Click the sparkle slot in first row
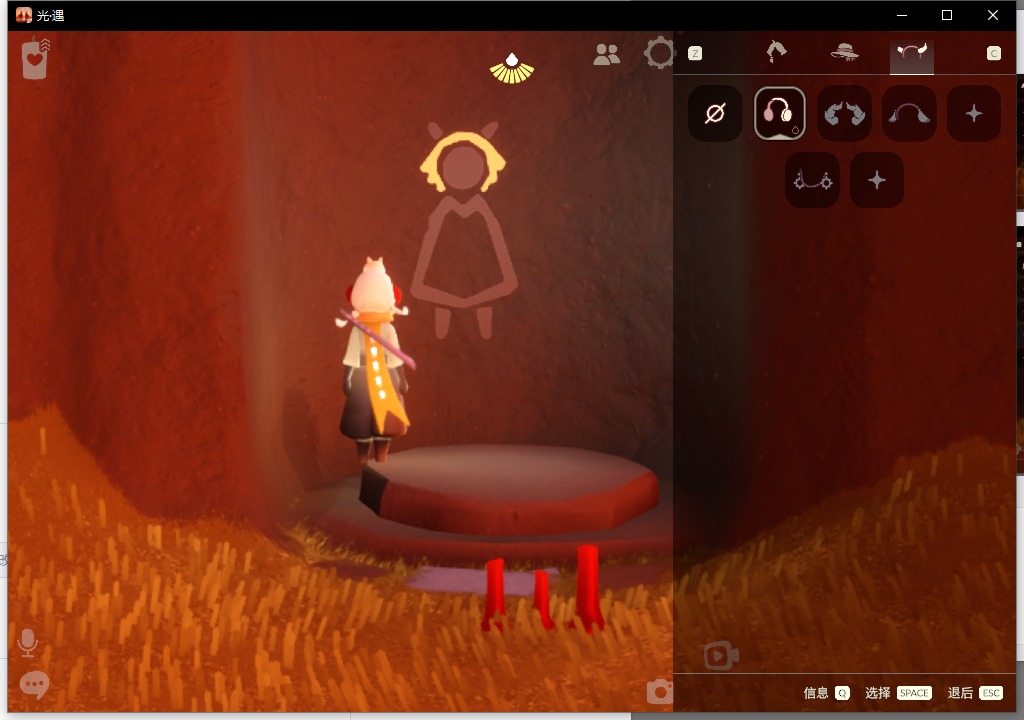Image resolution: width=1024 pixels, height=720 pixels. [x=974, y=113]
